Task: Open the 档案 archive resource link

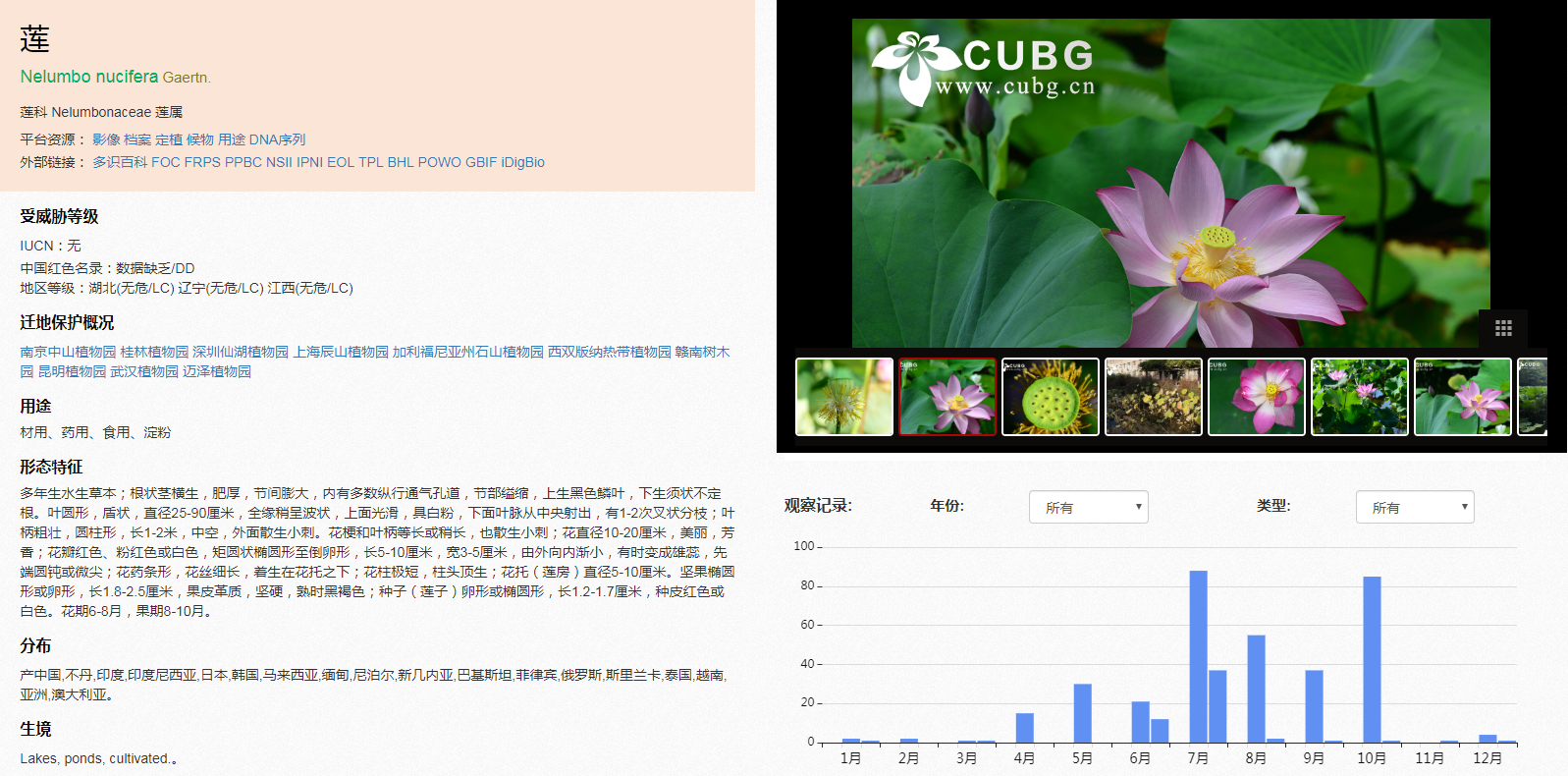Action: [137, 139]
